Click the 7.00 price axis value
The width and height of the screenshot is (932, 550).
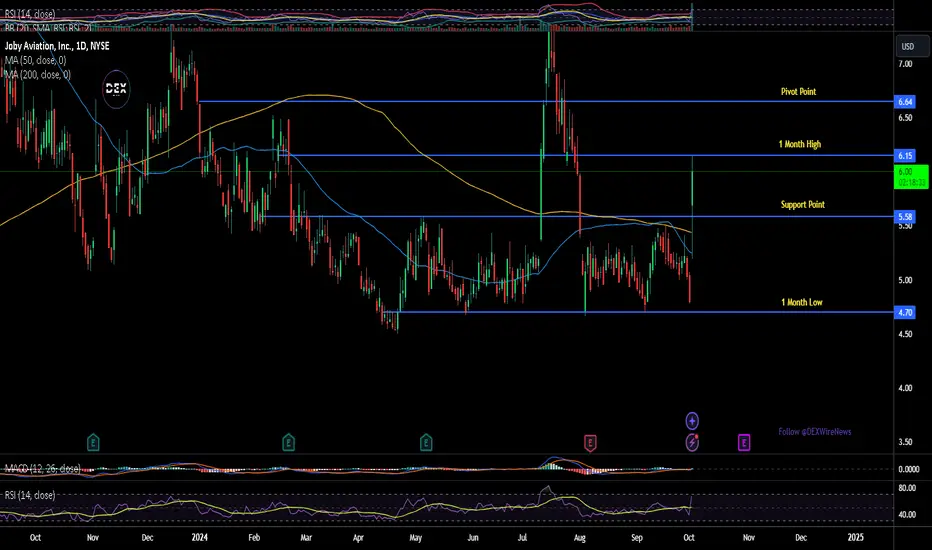(905, 64)
